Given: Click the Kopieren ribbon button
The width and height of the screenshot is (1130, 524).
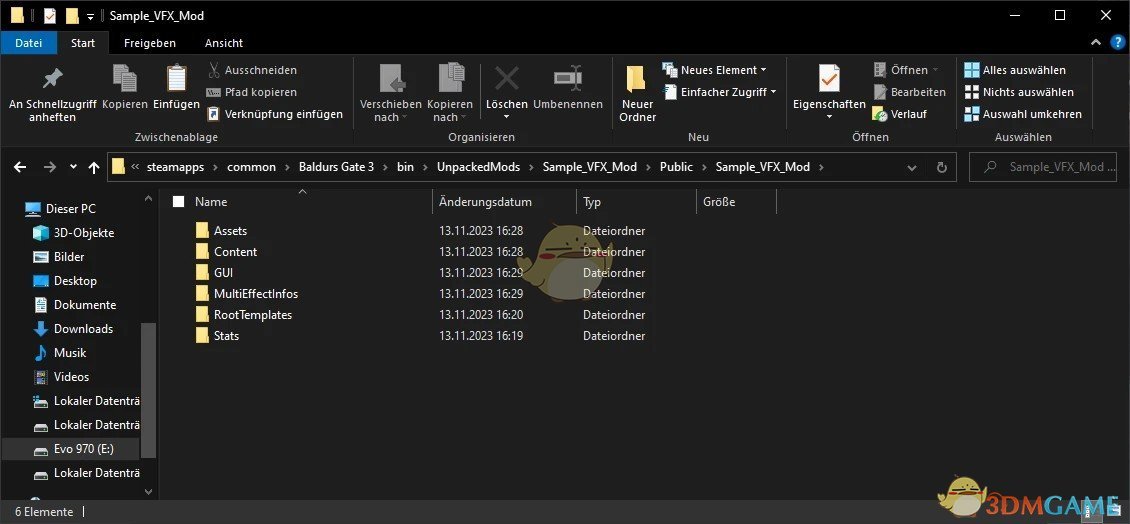Looking at the screenshot, I should (x=125, y=88).
